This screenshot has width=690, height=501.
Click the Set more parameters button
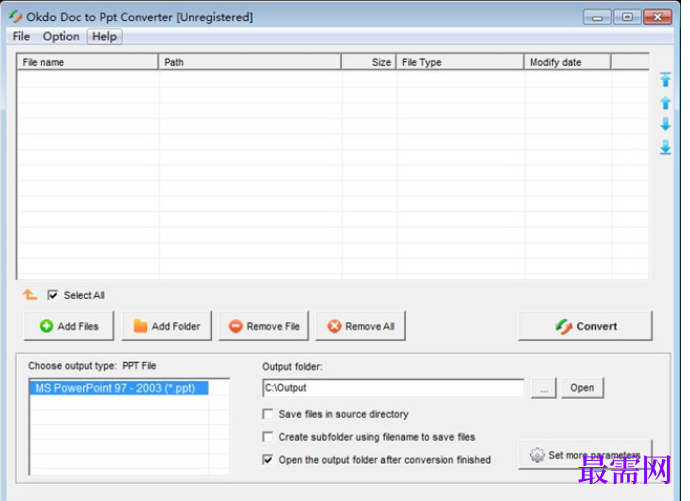(585, 455)
